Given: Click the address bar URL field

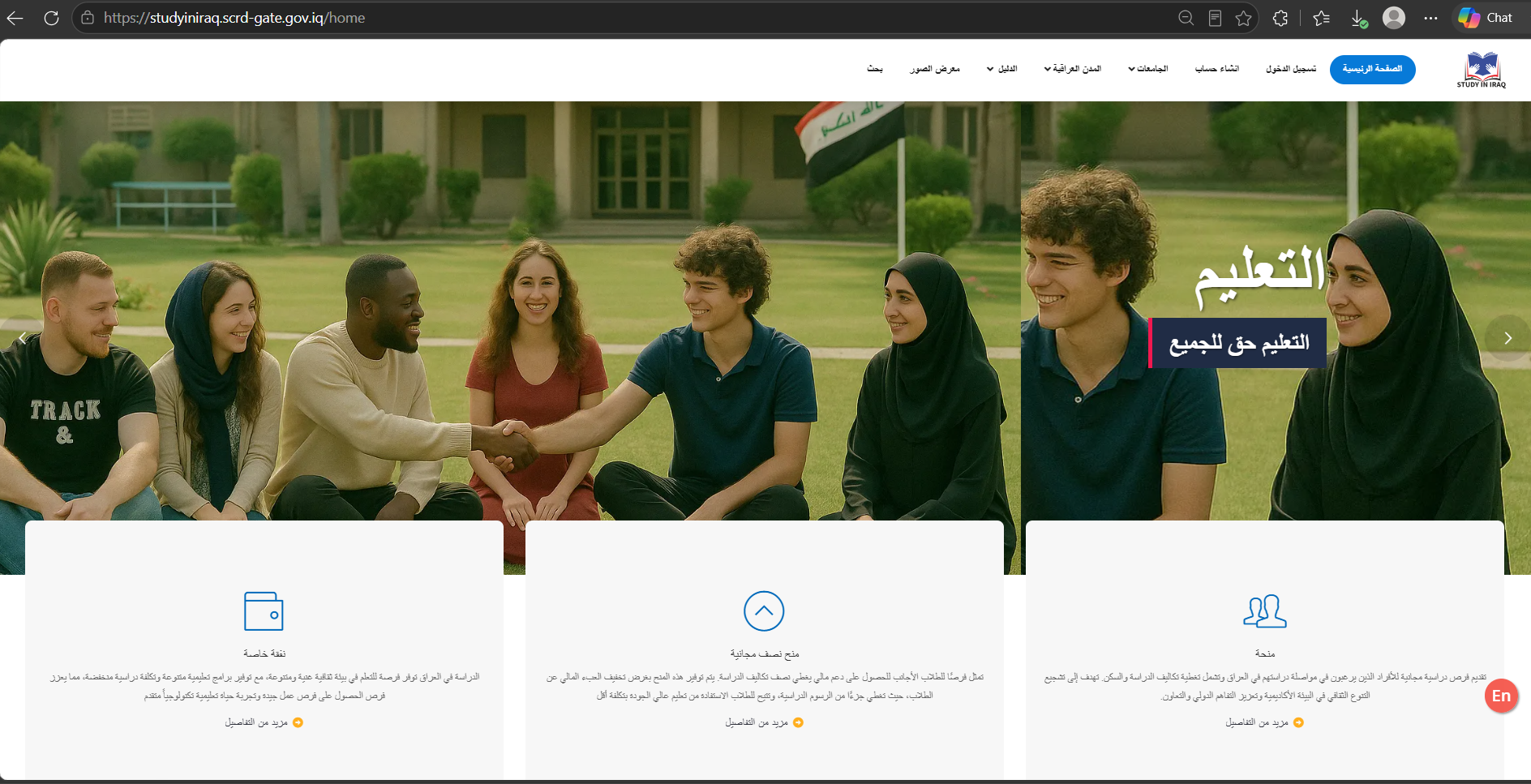Looking at the screenshot, I should pyautogui.click(x=633, y=18).
